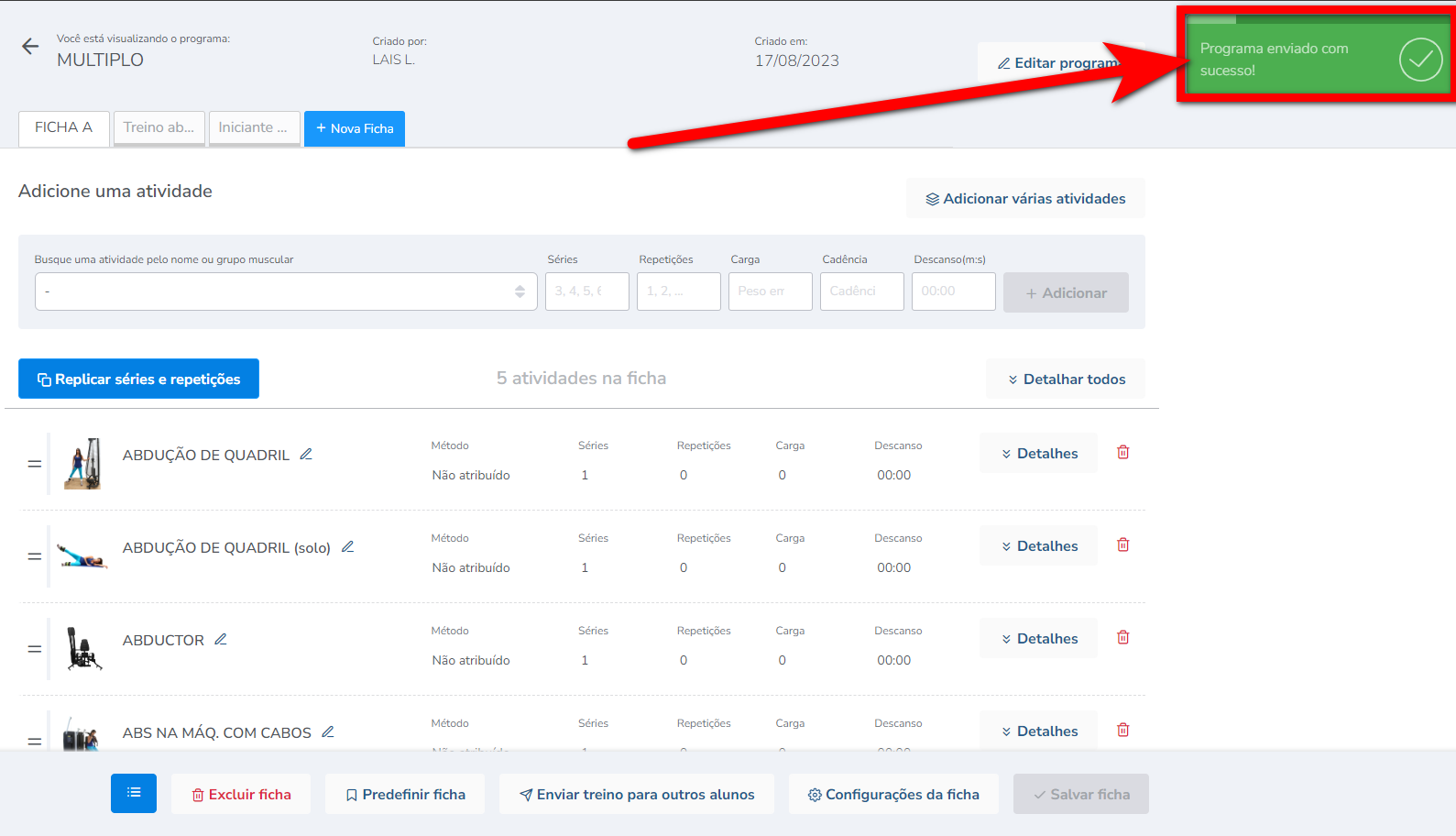
Task: Select the Iniciante tab
Action: tap(254, 128)
